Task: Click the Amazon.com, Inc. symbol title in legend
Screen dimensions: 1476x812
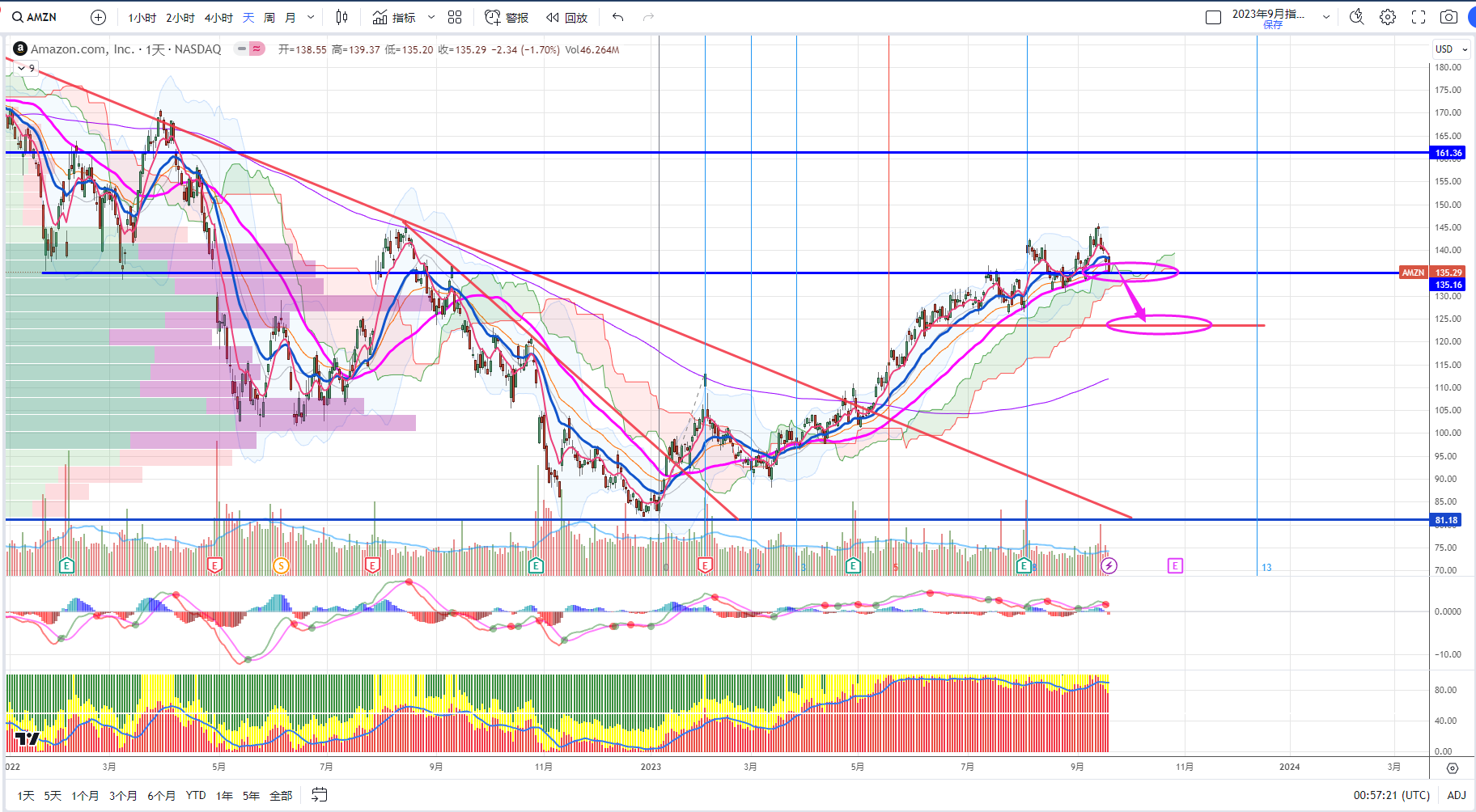Action: coord(83,49)
